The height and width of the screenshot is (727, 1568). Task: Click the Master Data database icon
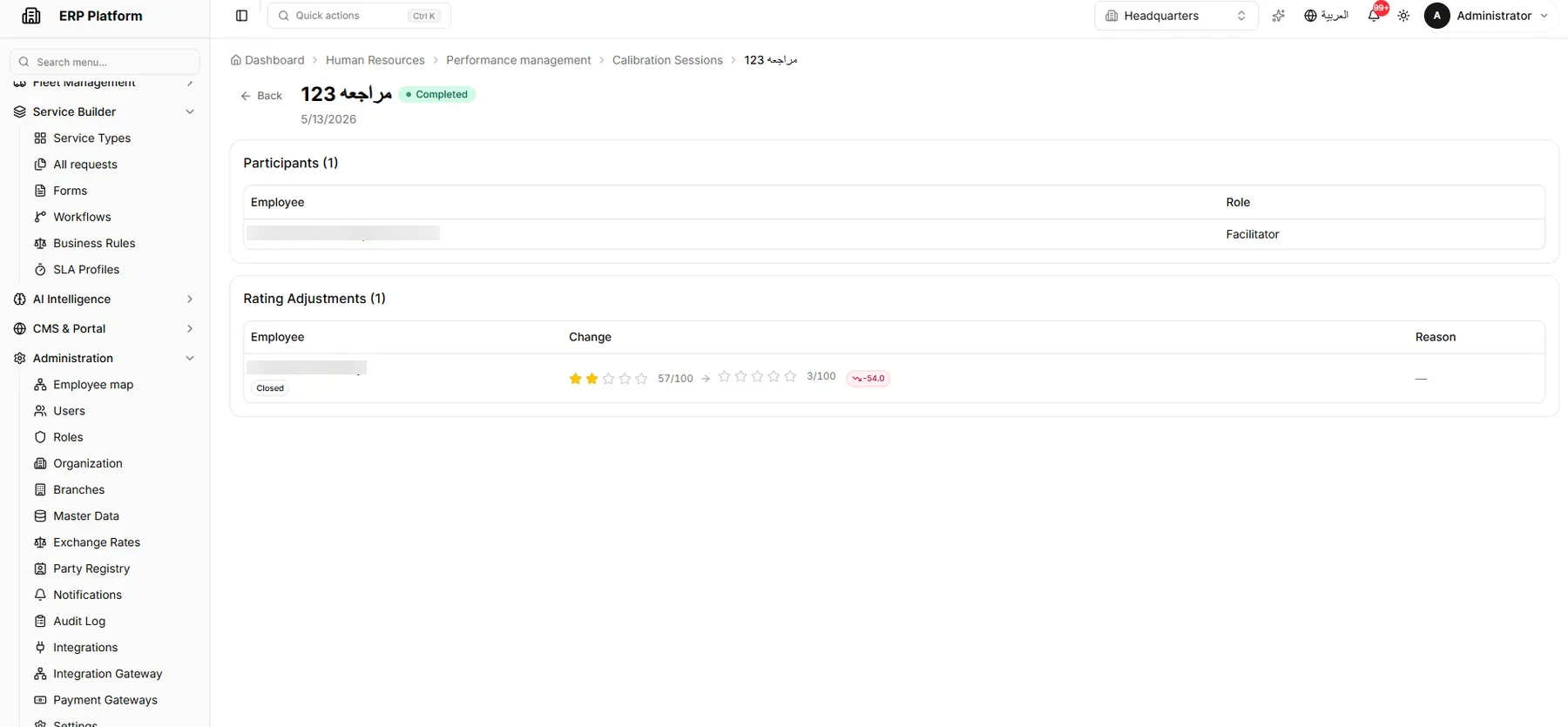coord(40,516)
